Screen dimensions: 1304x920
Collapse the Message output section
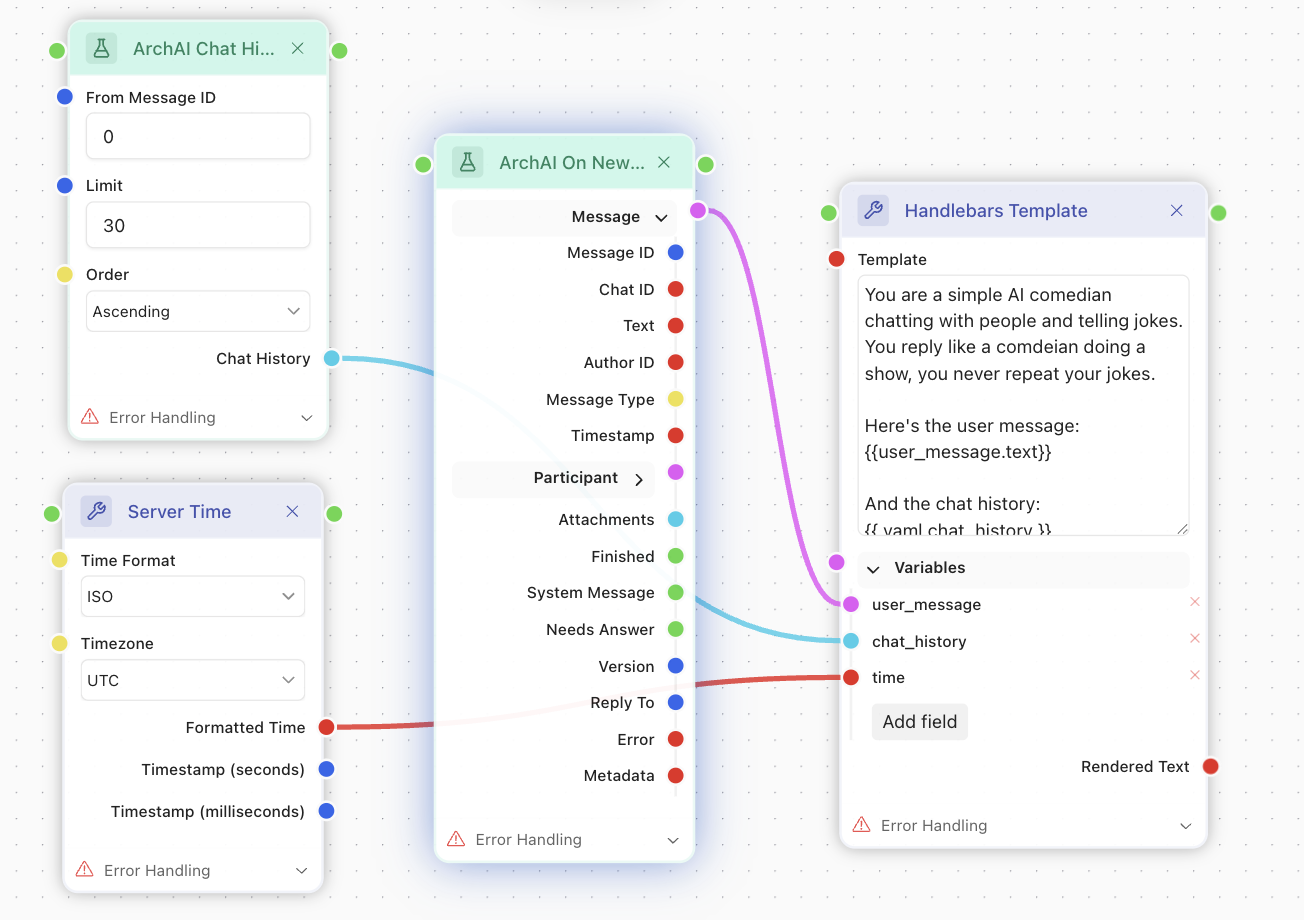click(660, 218)
